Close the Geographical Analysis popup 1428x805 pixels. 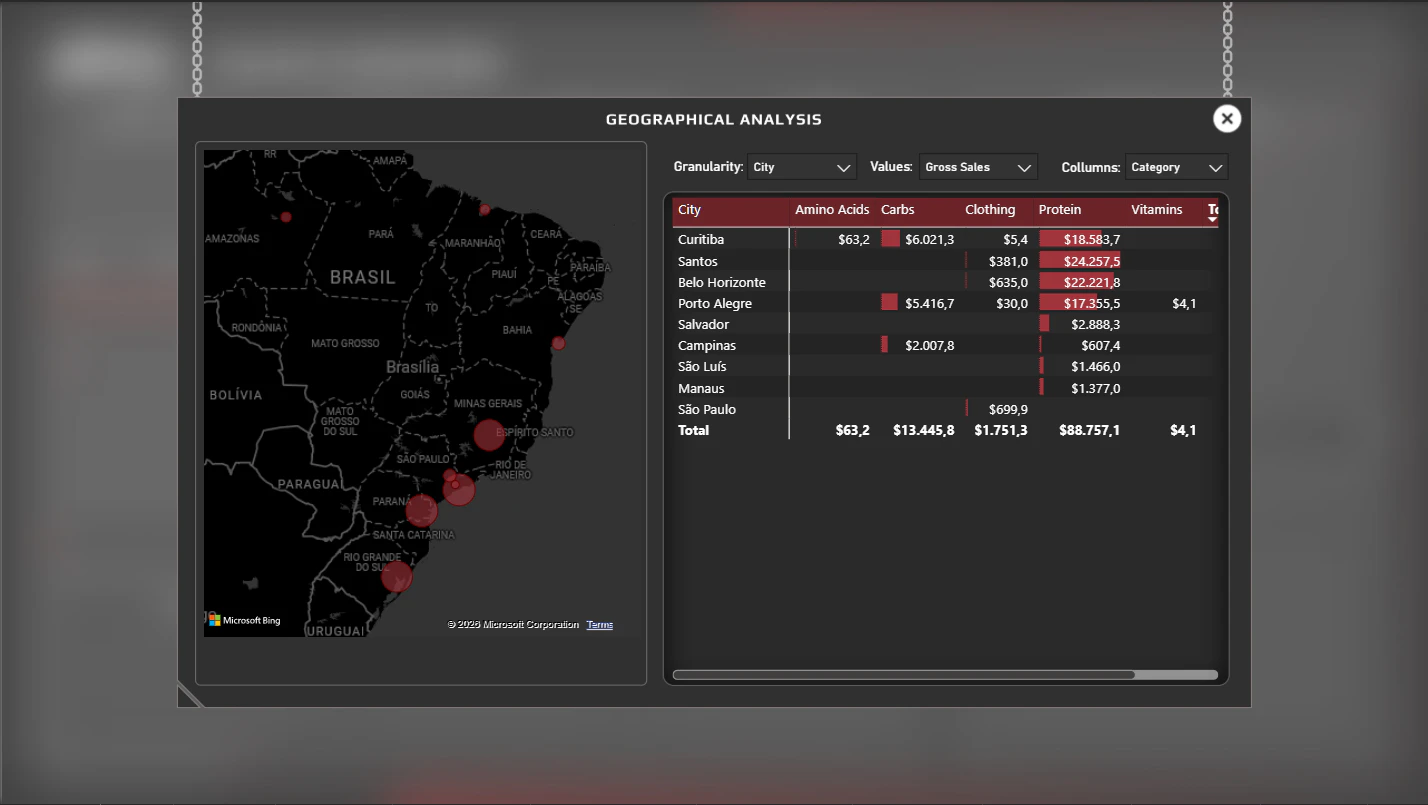click(1227, 119)
